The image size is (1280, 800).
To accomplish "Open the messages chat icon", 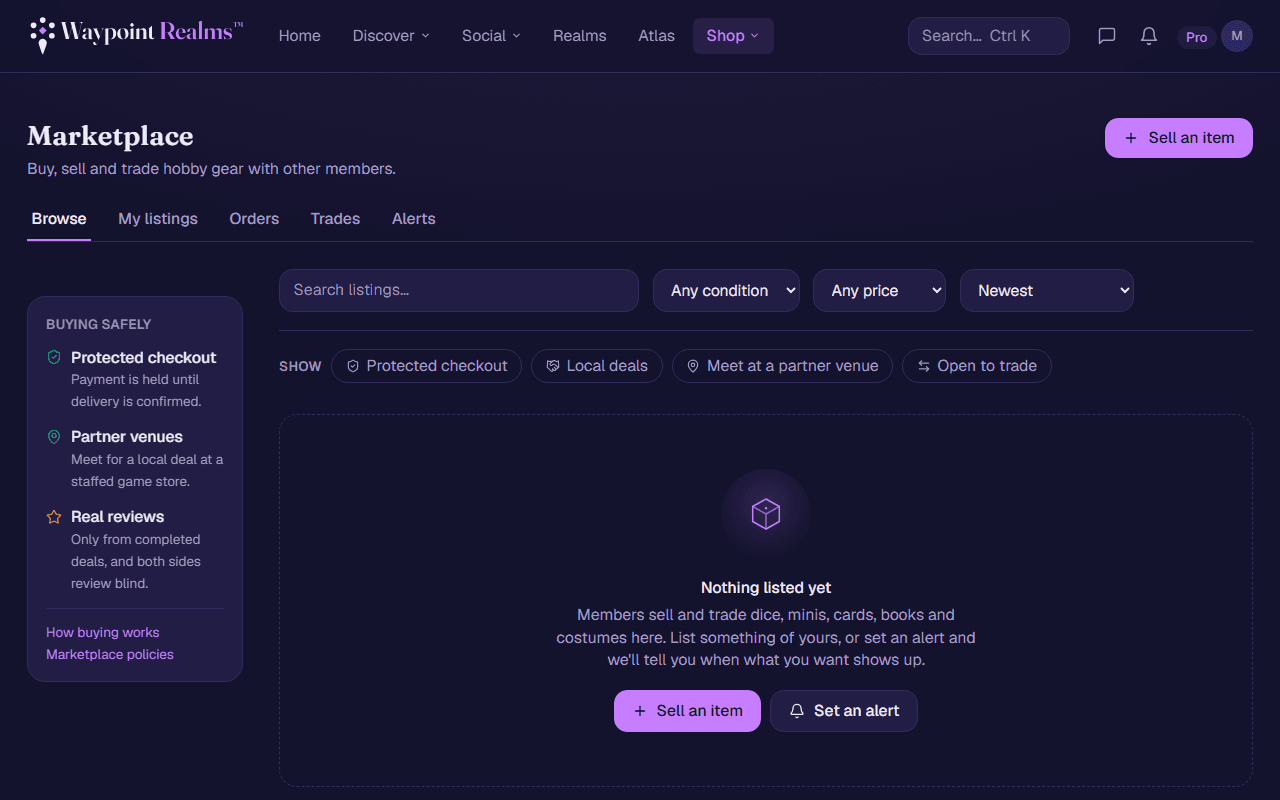I will (x=1107, y=36).
